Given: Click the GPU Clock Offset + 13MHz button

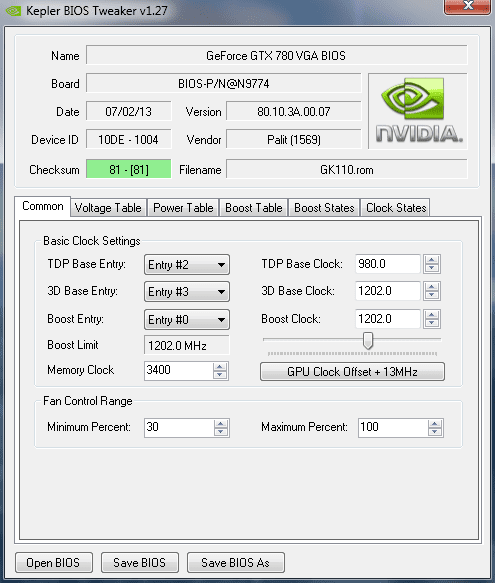Looking at the screenshot, I should pos(352,372).
